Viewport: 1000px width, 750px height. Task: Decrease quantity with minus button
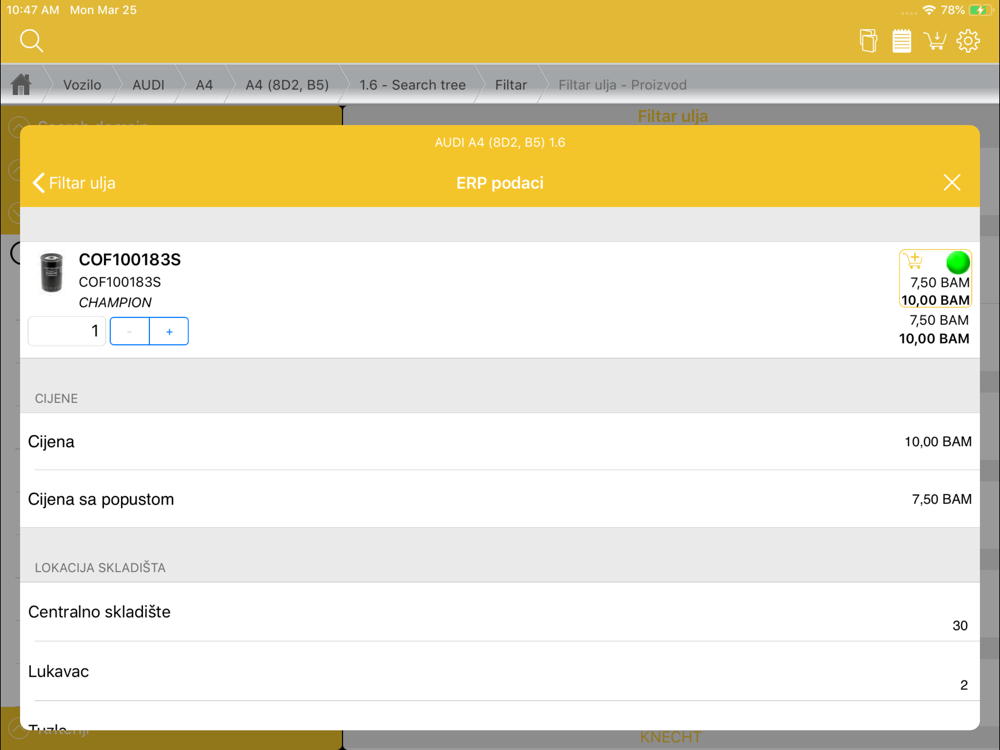coord(129,332)
